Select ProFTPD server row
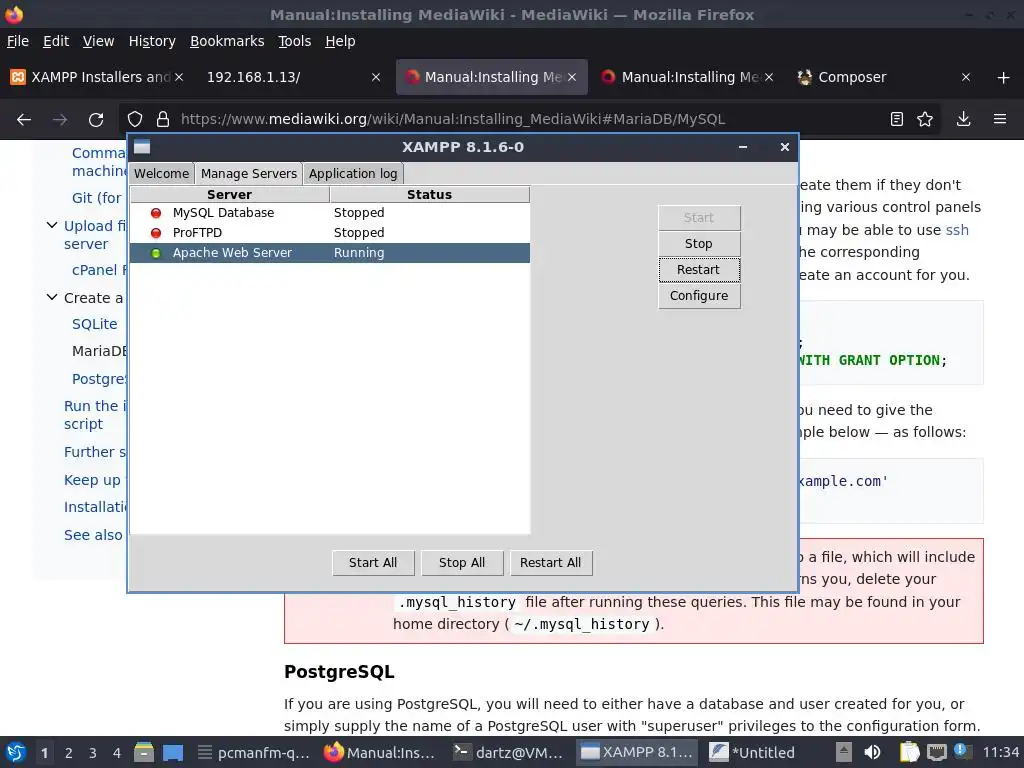 (330, 233)
